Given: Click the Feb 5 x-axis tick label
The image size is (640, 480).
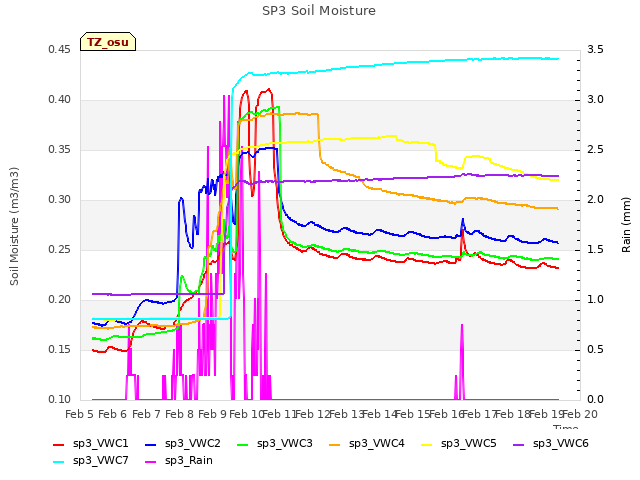Looking at the screenshot, I should [x=79, y=414].
